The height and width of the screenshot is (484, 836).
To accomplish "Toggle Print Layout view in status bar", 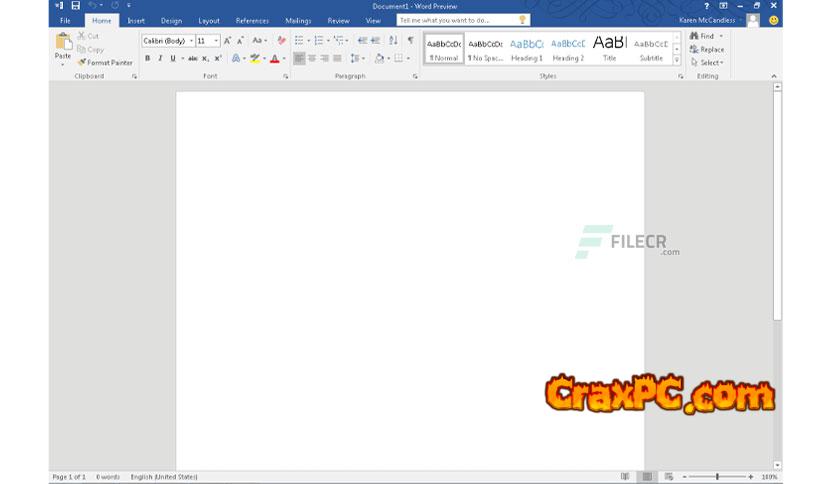I will tap(647, 477).
